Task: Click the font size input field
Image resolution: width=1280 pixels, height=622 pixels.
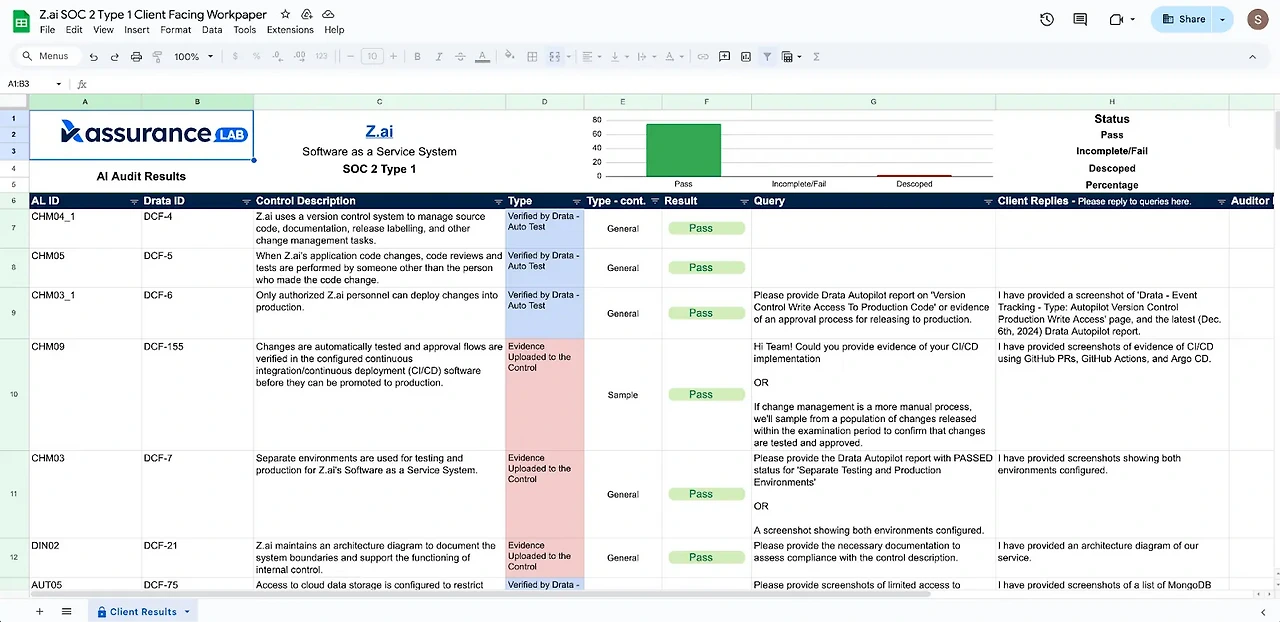Action: [x=372, y=57]
